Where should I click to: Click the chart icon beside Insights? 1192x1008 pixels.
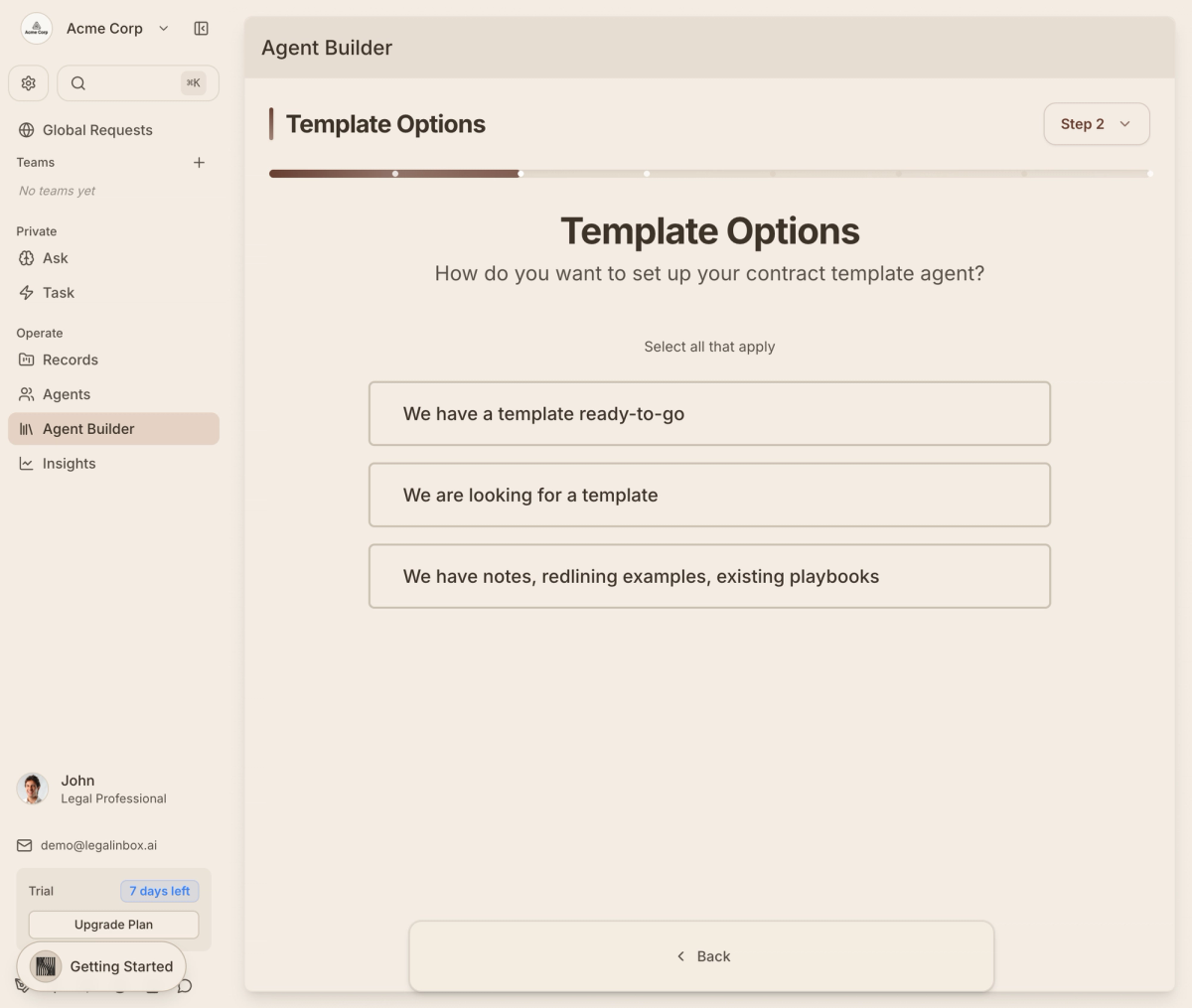click(26, 464)
